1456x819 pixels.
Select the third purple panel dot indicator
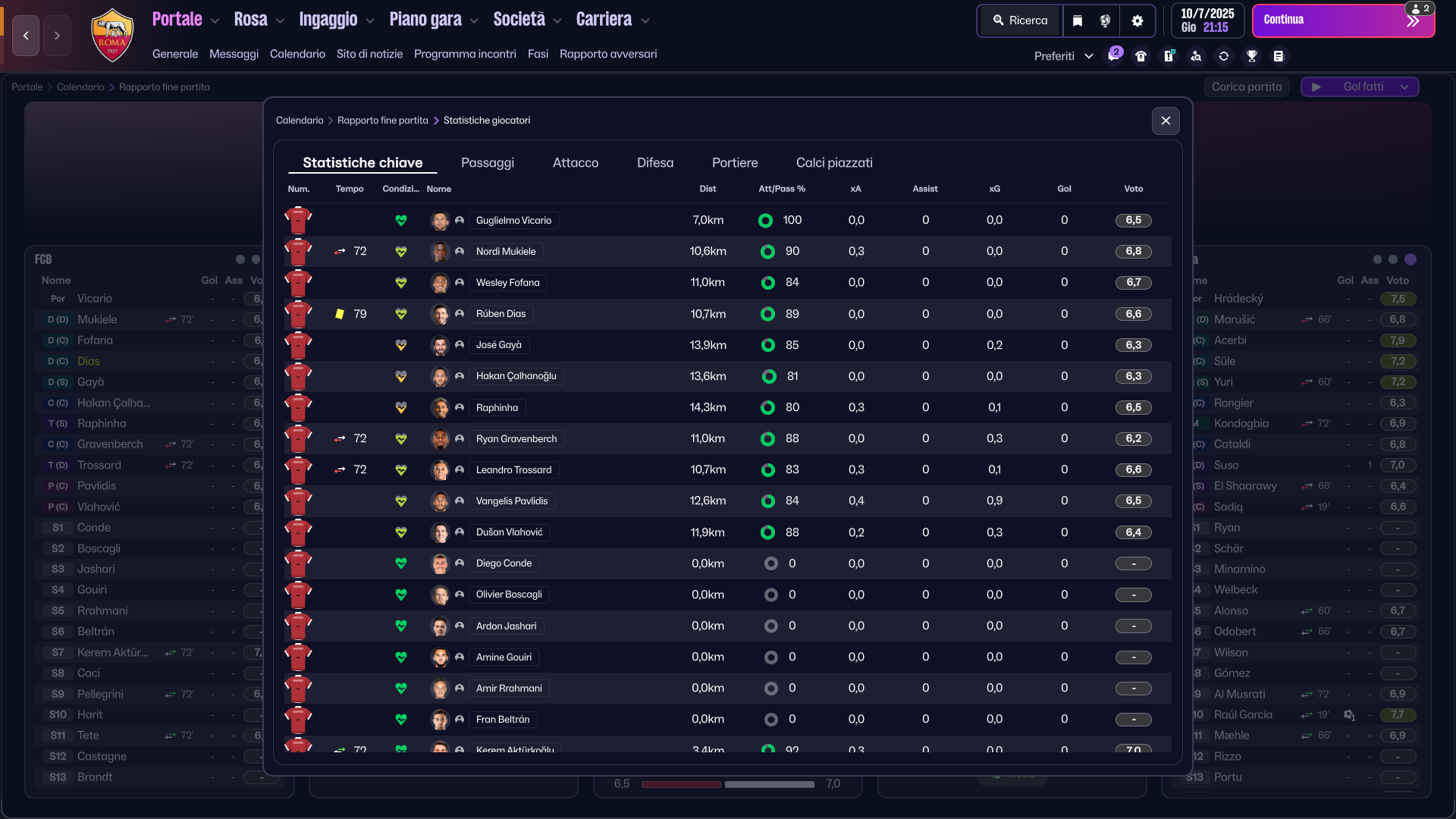1410,259
